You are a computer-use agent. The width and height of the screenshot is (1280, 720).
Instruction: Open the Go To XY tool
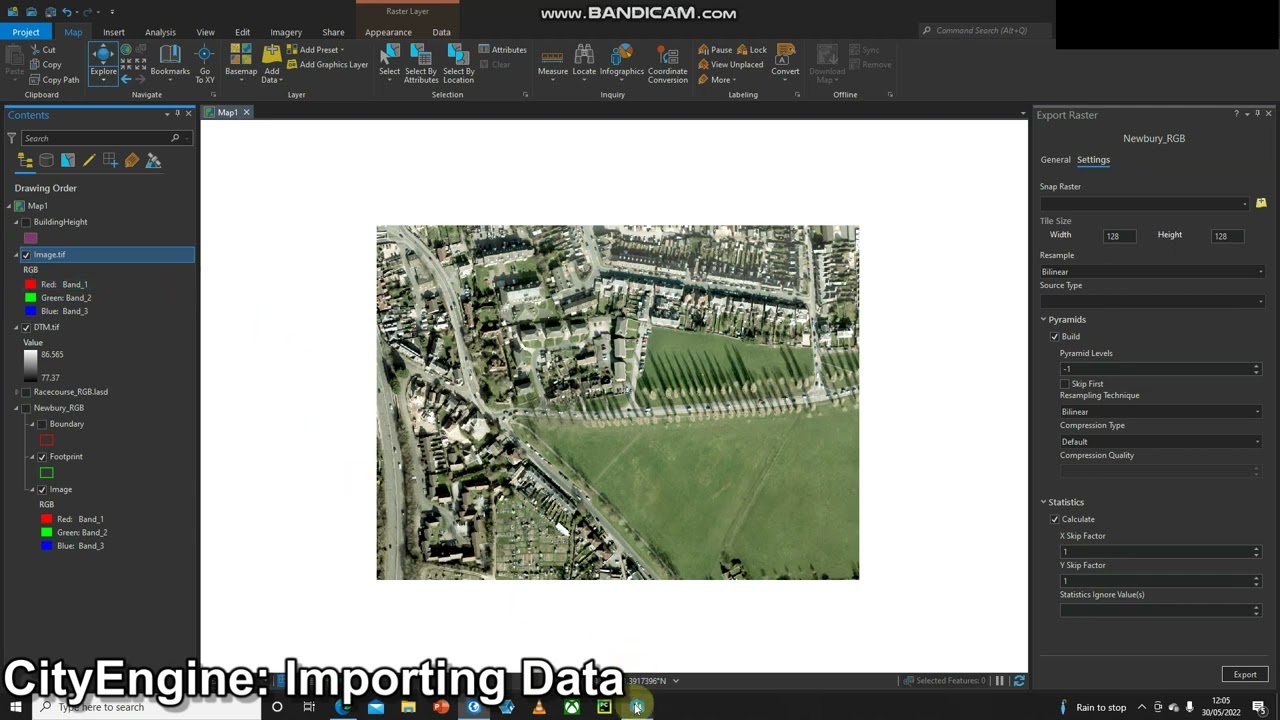pyautogui.click(x=205, y=63)
